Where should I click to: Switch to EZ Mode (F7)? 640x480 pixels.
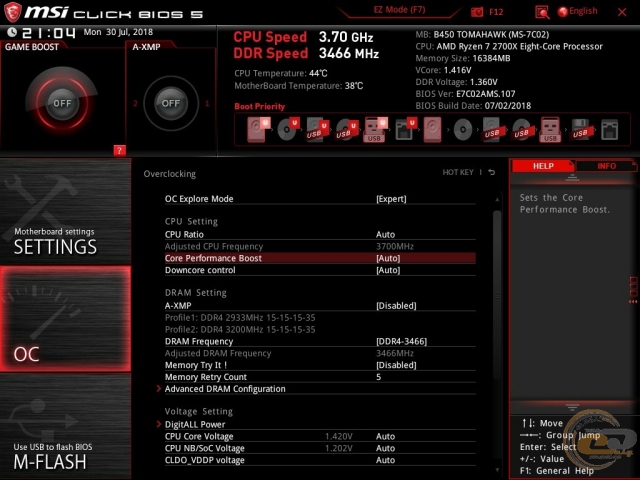(399, 10)
